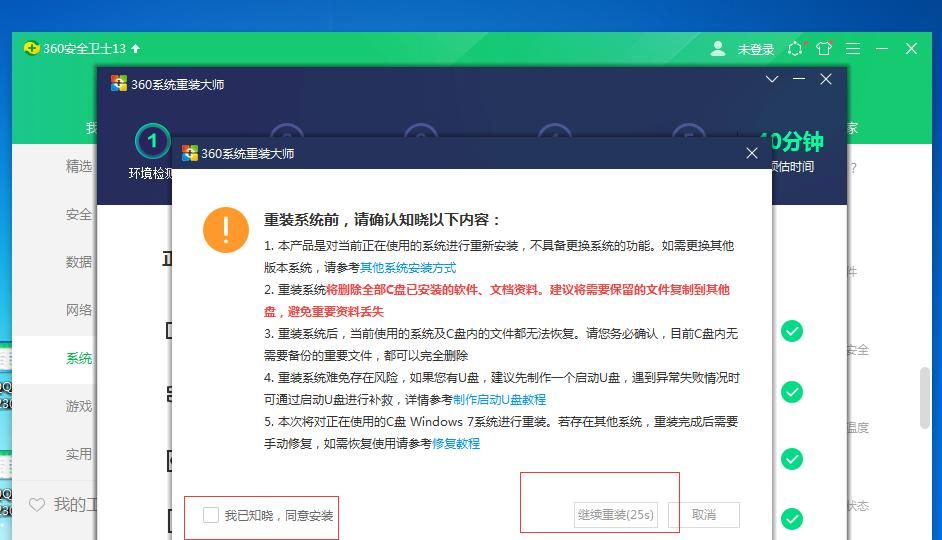The height and width of the screenshot is (540, 942).
Task: Click the orange exclamation warning icon
Action: coord(226,230)
